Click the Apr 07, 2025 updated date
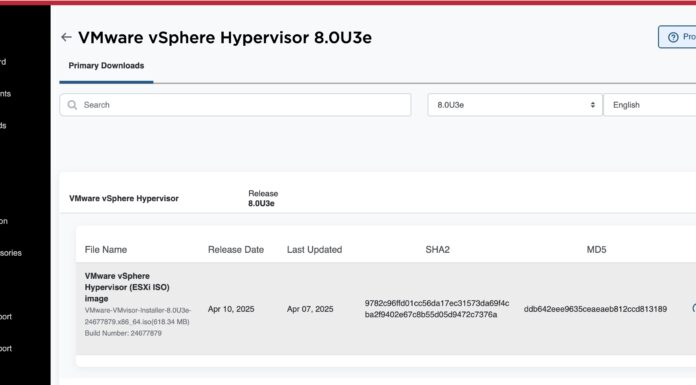 point(310,309)
